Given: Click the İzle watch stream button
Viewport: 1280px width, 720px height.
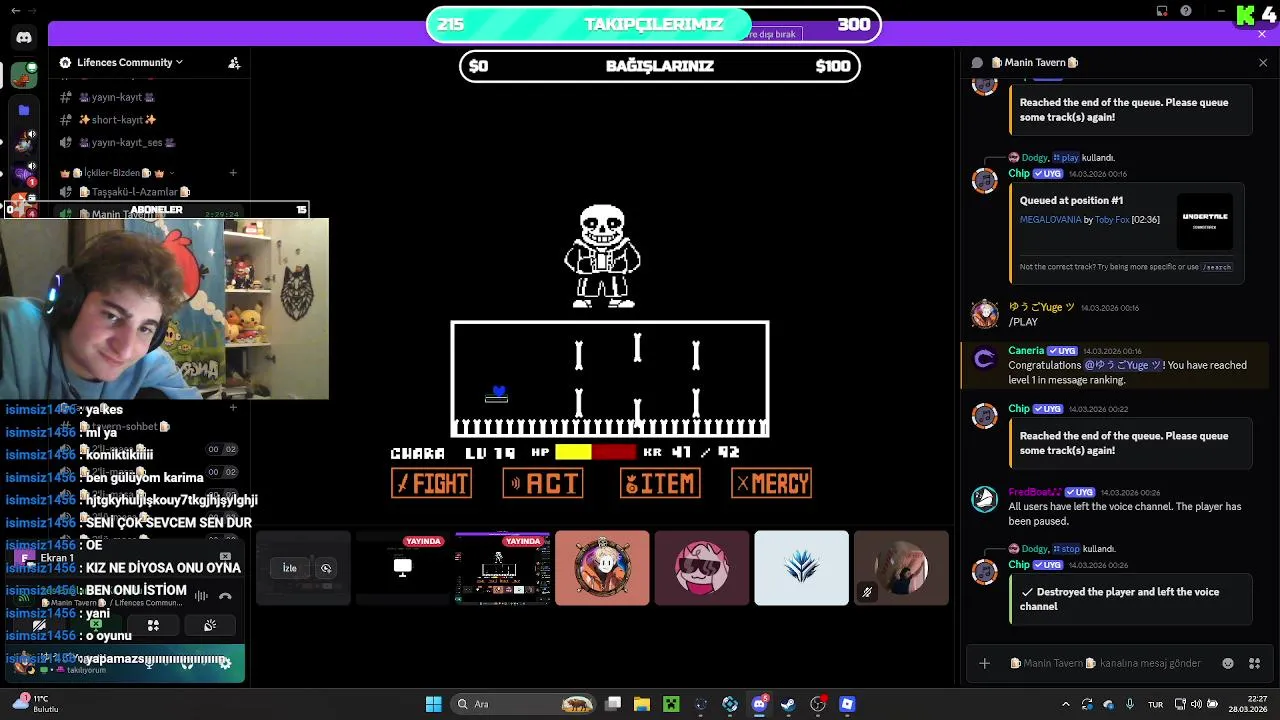Looking at the screenshot, I should tap(289, 568).
